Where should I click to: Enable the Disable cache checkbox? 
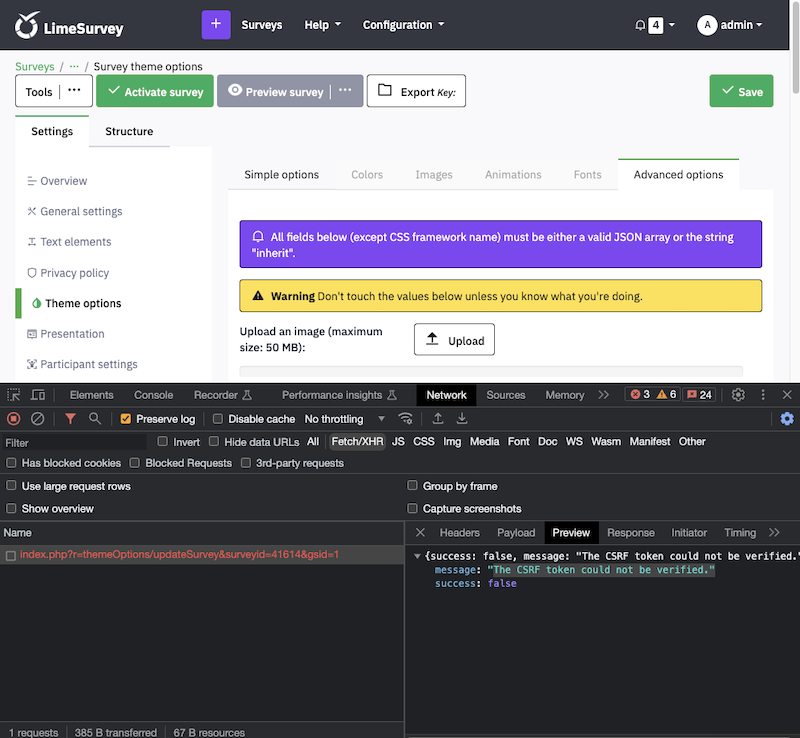pos(219,419)
